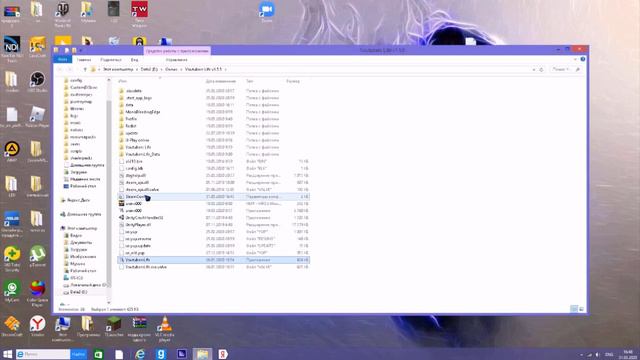Open 360 Total Security desktop icon

point(12,258)
